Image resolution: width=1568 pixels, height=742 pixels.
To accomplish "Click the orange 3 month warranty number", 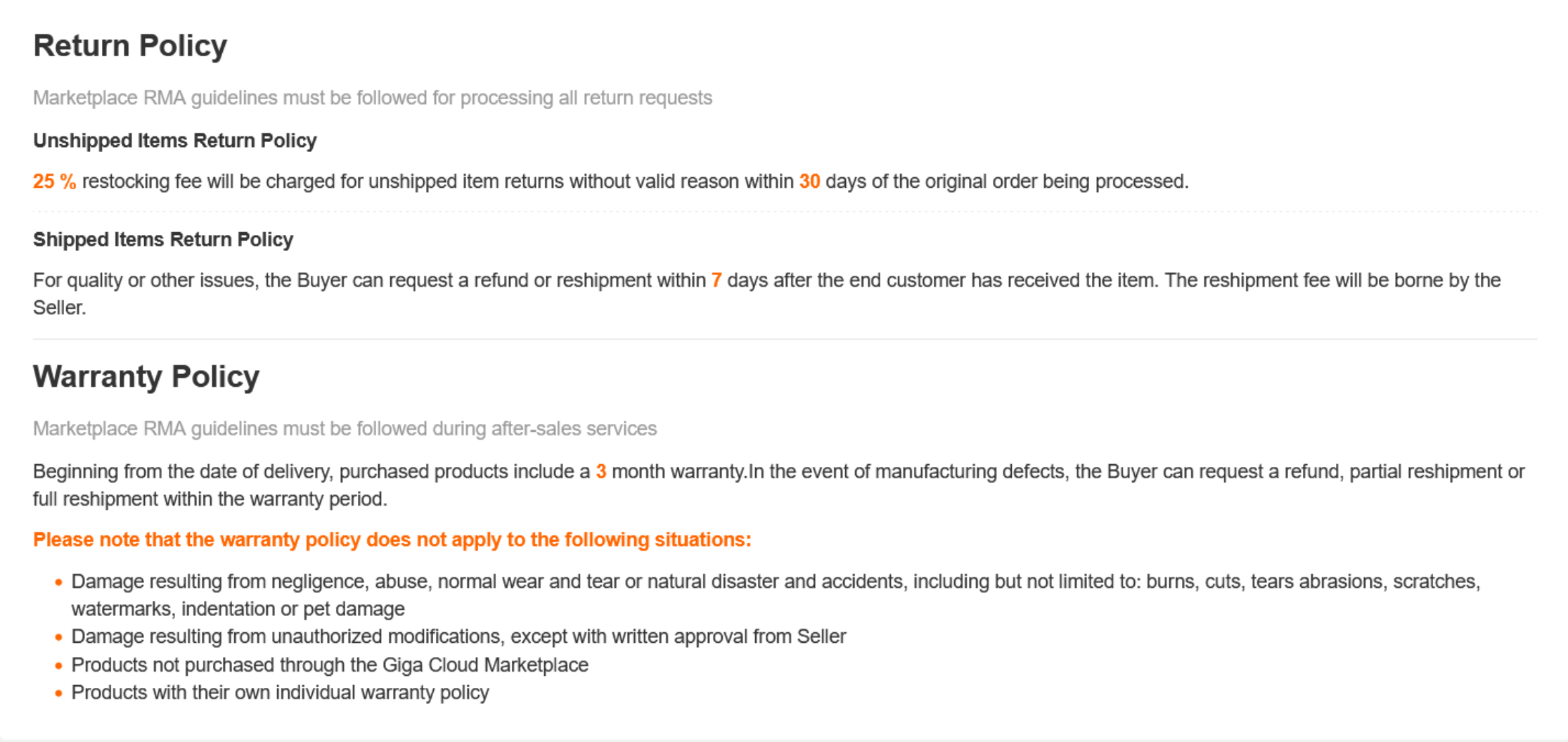I will pyautogui.click(x=600, y=472).
